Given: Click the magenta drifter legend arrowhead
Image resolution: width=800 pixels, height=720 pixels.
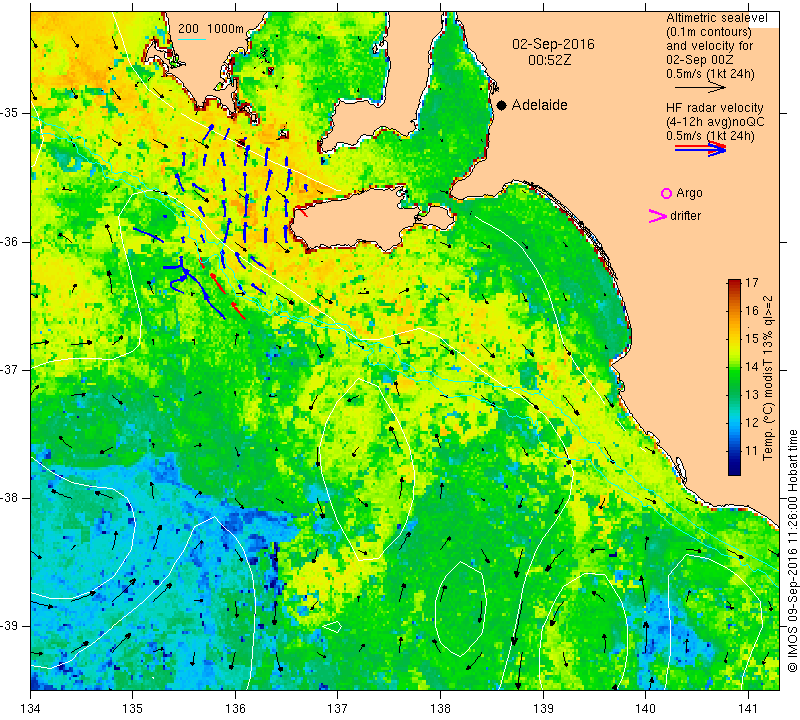Looking at the screenshot, I should tap(658, 216).
